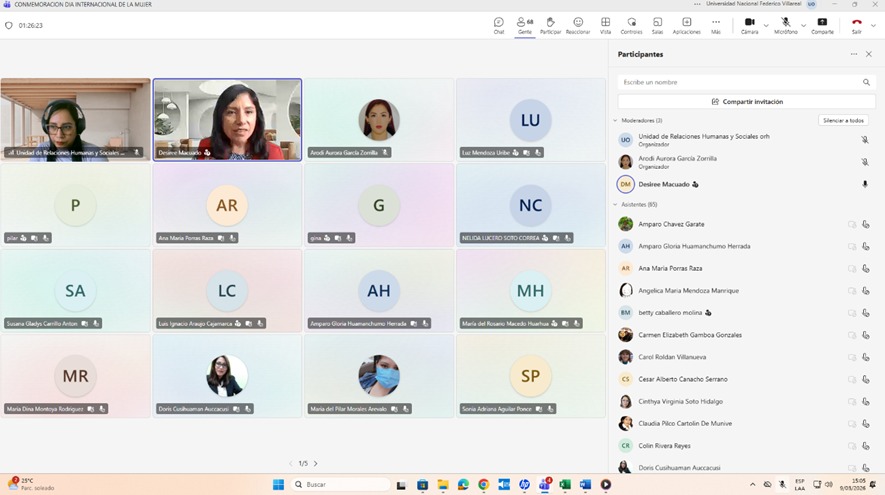Open the Chat panel
Image resolution: width=885 pixels, height=495 pixels.
click(499, 25)
